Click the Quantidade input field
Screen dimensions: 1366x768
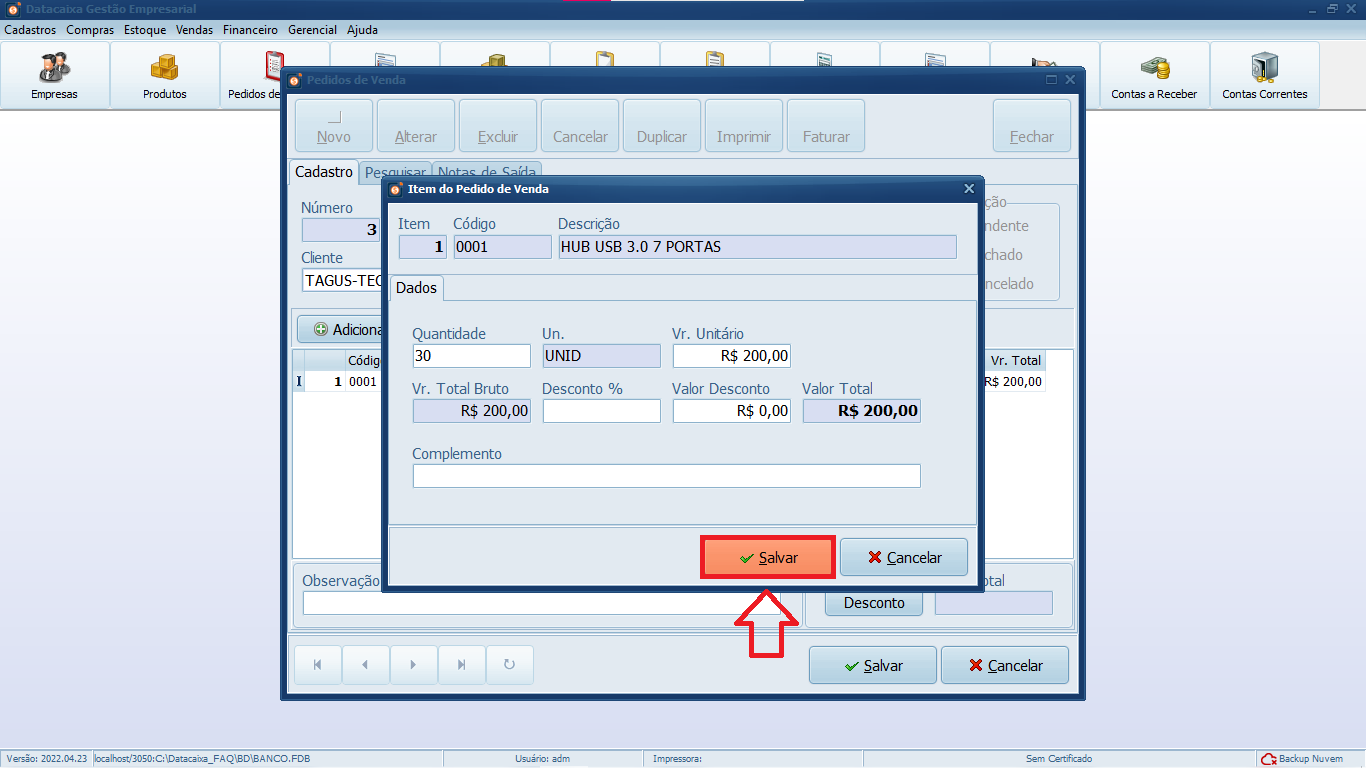pyautogui.click(x=471, y=356)
